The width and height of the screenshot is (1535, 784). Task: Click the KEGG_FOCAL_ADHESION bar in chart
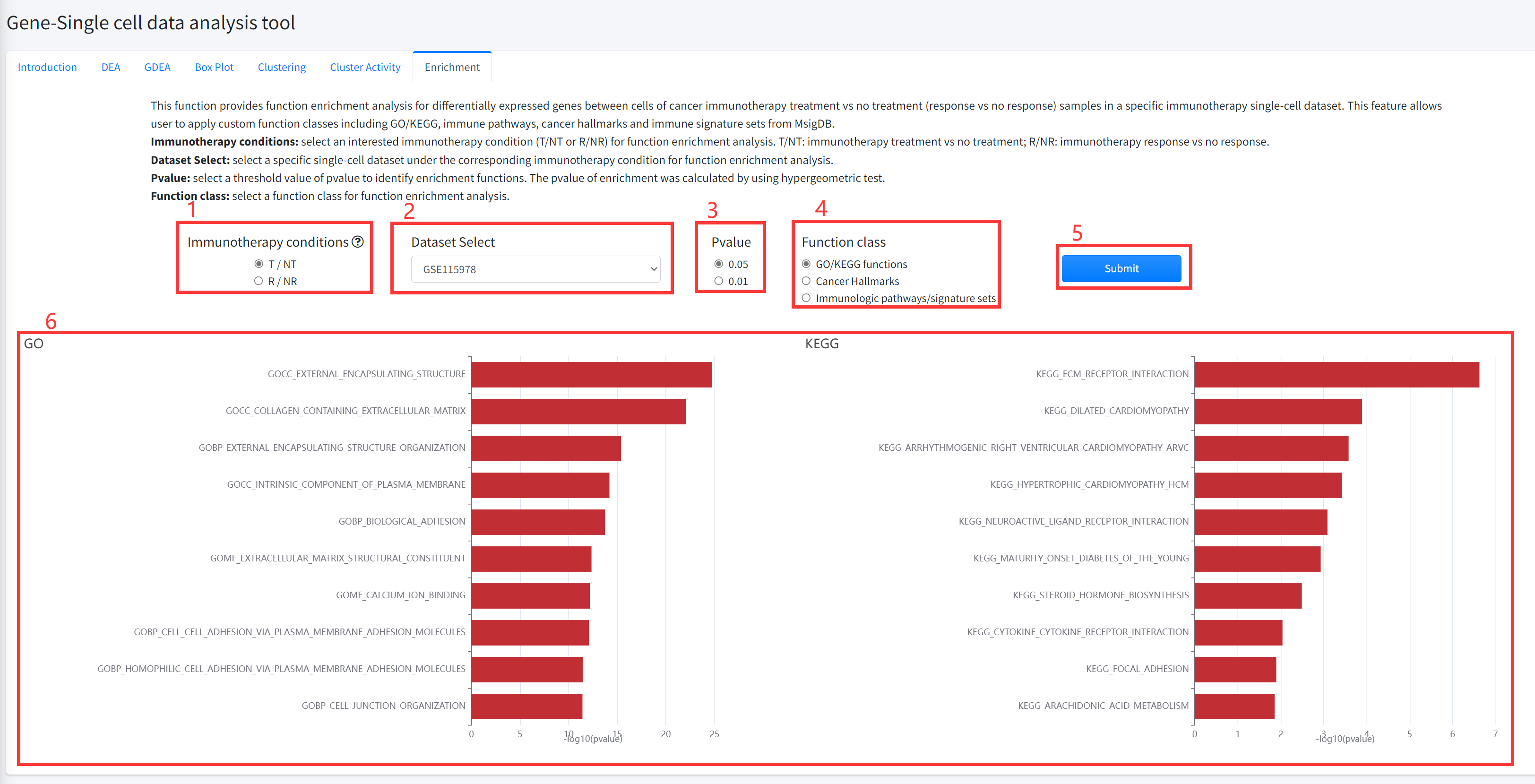(1235, 670)
